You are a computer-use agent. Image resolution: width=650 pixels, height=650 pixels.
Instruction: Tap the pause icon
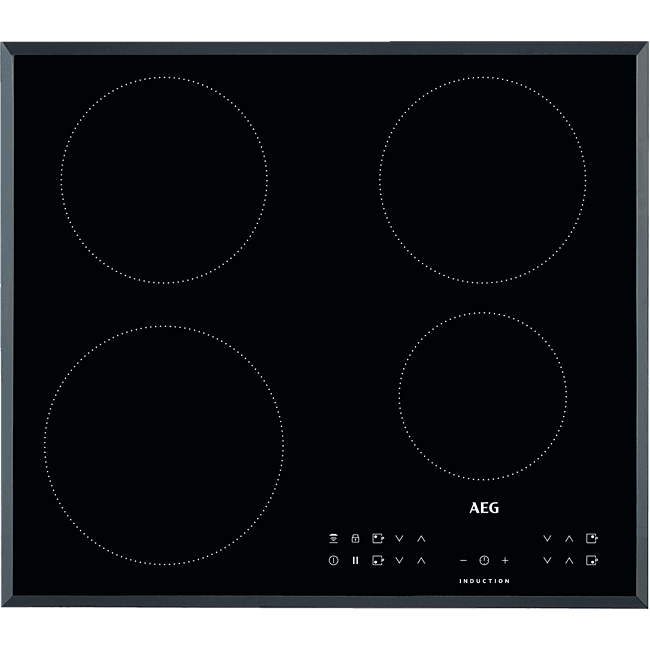(x=355, y=560)
